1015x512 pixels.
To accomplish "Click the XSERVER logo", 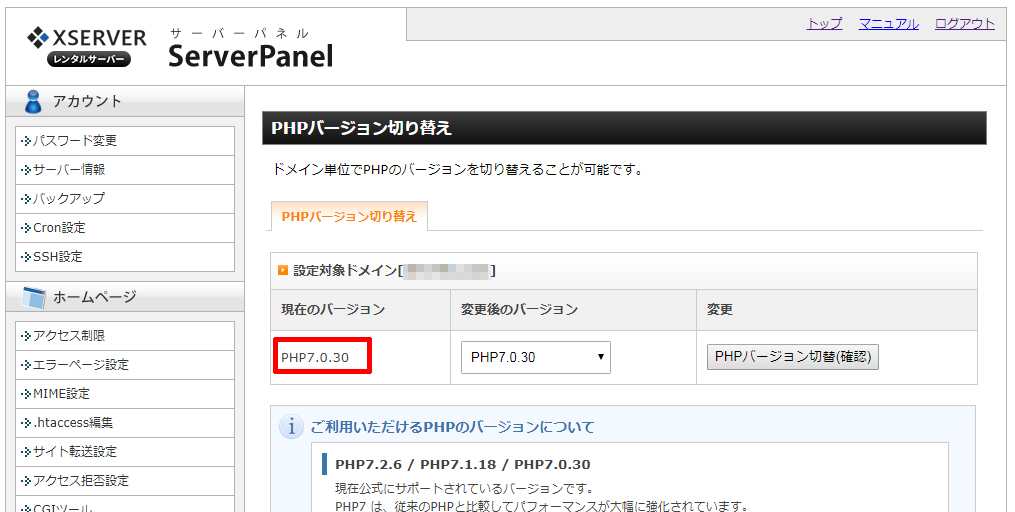I will point(87,46).
